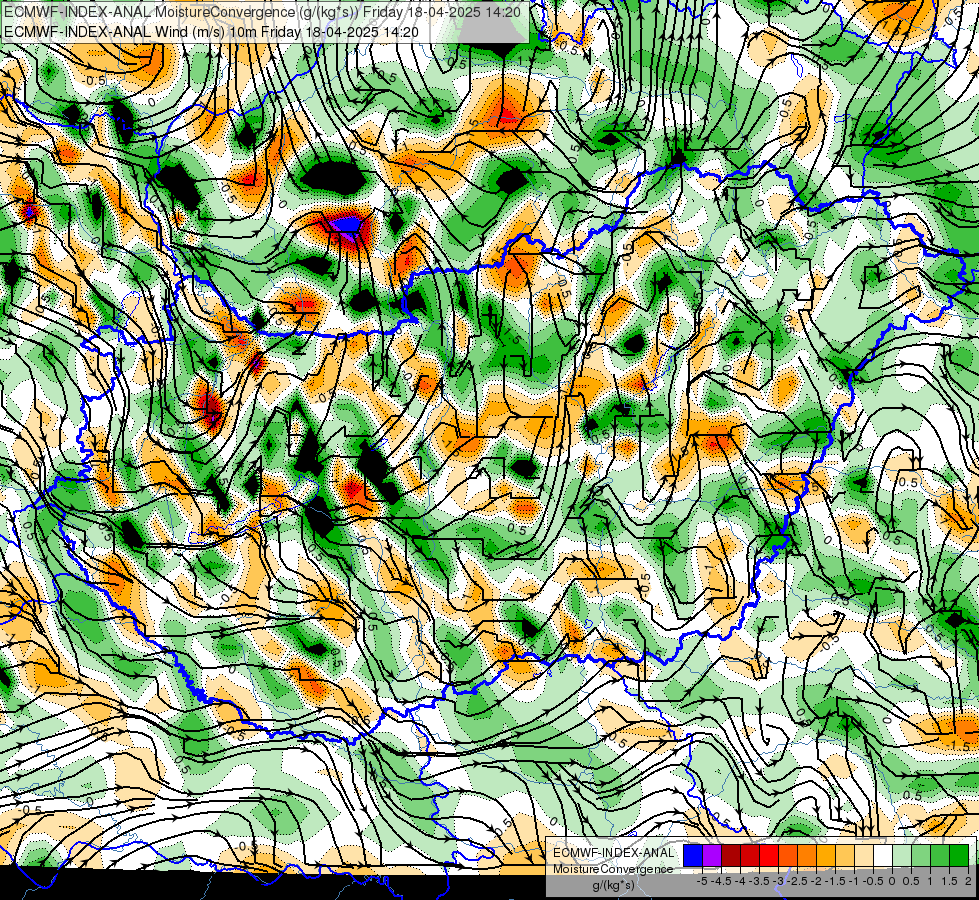Screen dimensions: 979x900
Task: Click orange-red legend swatch between -3 and -2.5
Action: tap(788, 855)
